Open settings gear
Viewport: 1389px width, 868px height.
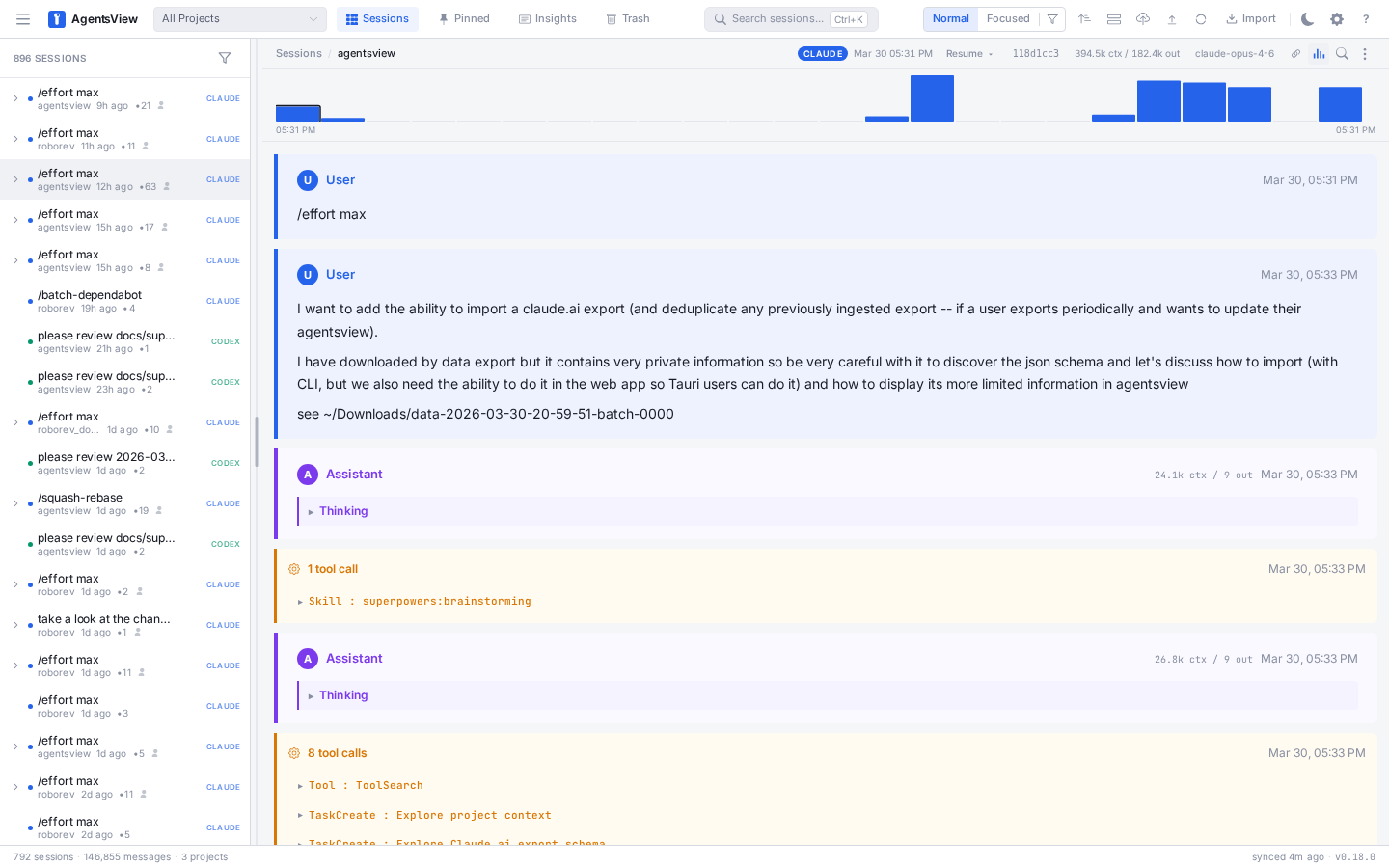coord(1337,19)
